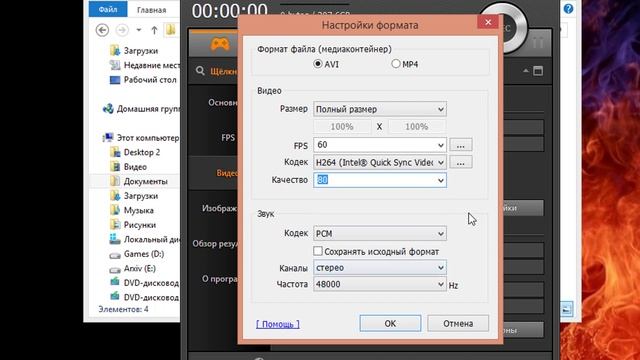Screen dimensions: 640x360
Task: Open the FPS dropdown showing 60
Action: 380,145
